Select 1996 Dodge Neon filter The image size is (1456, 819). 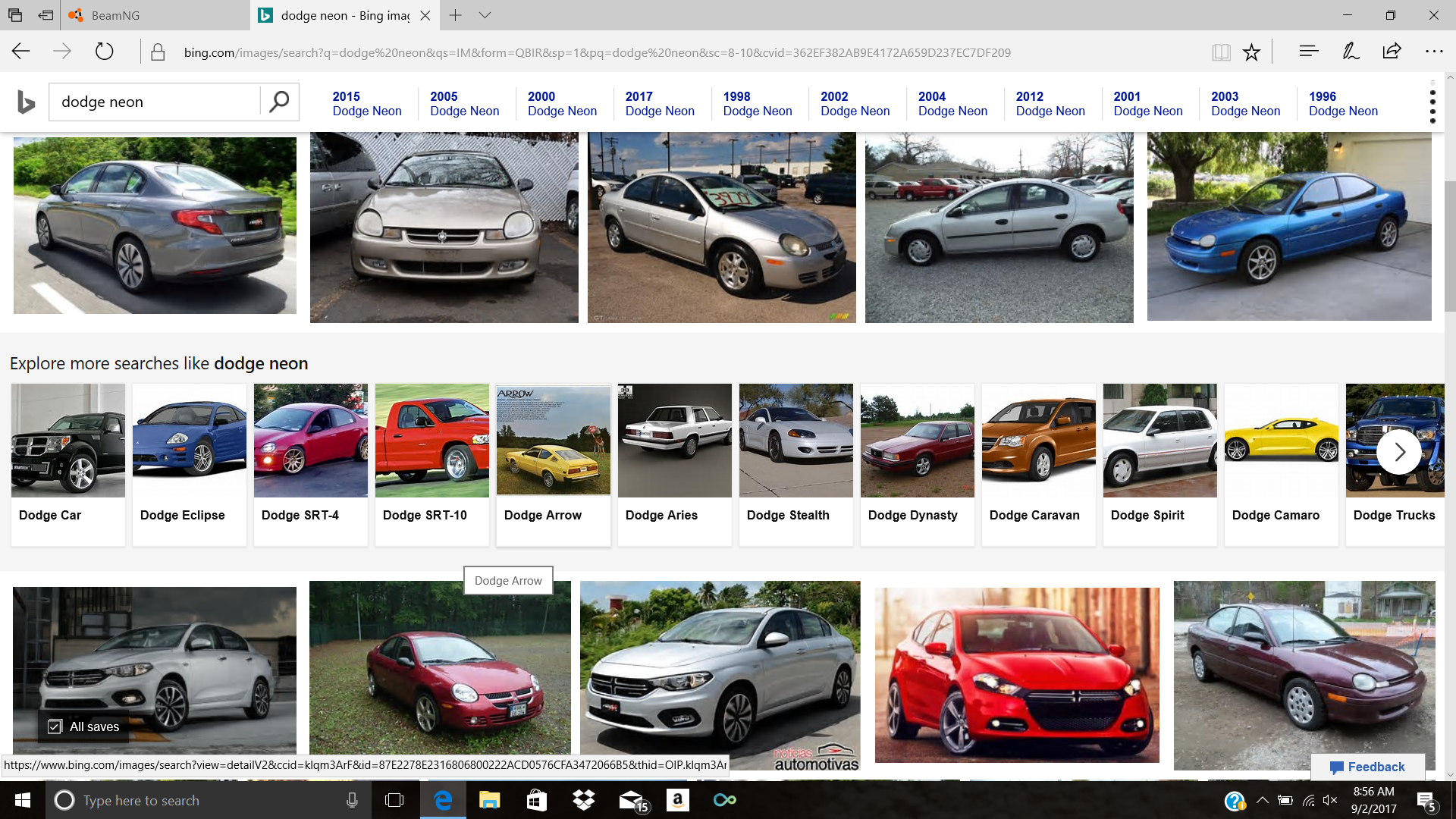point(1343,103)
